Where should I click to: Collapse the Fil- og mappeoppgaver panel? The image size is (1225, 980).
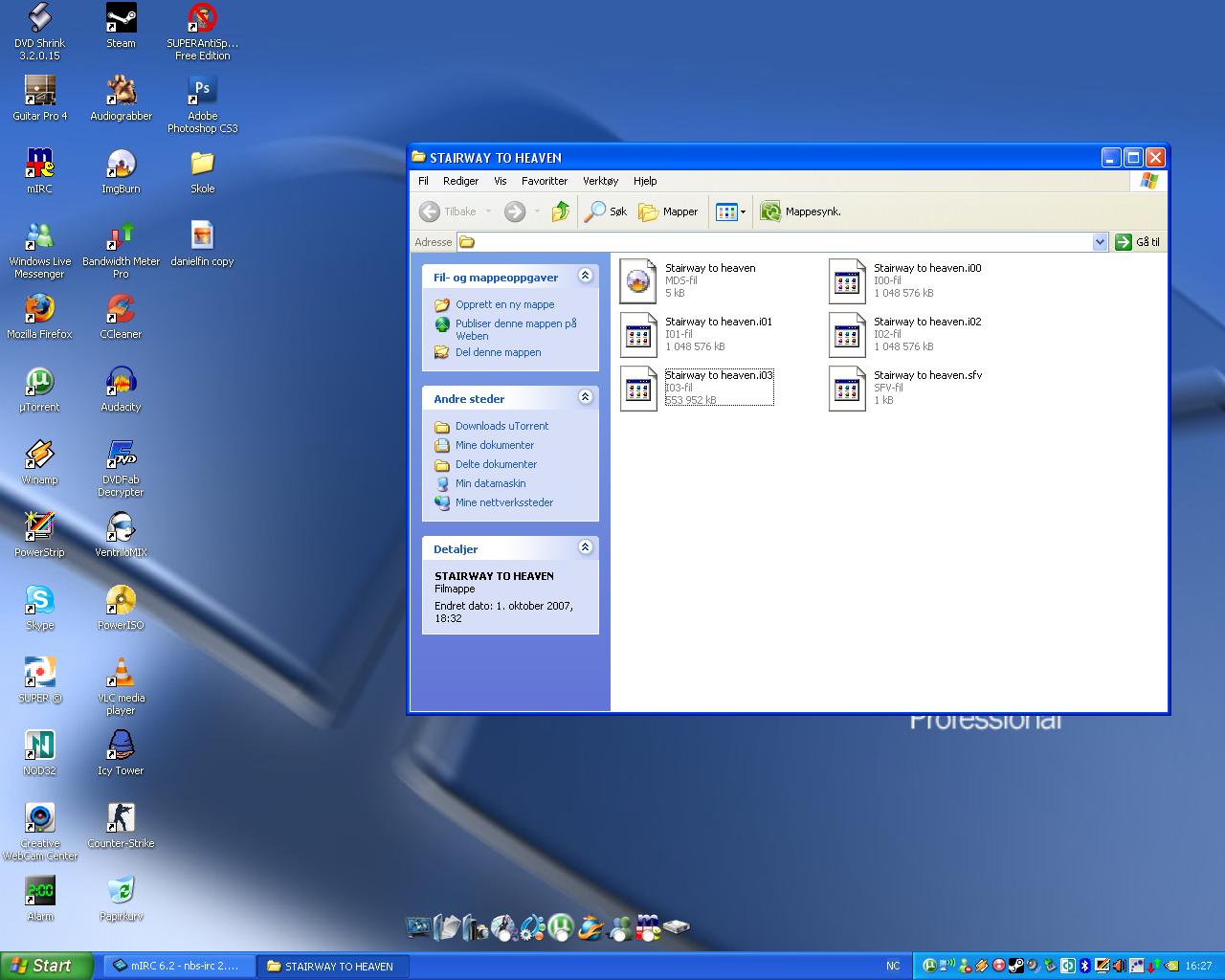[585, 277]
